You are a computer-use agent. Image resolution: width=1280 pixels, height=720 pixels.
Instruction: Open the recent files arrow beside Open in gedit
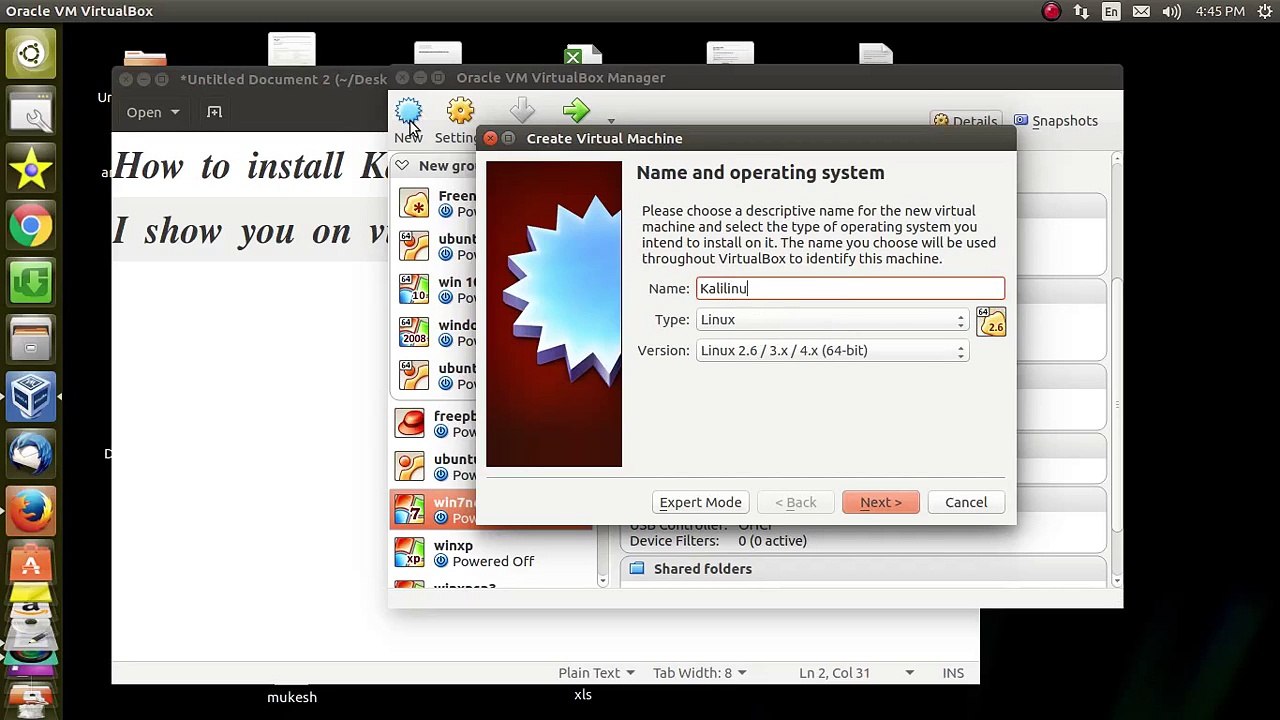[175, 112]
